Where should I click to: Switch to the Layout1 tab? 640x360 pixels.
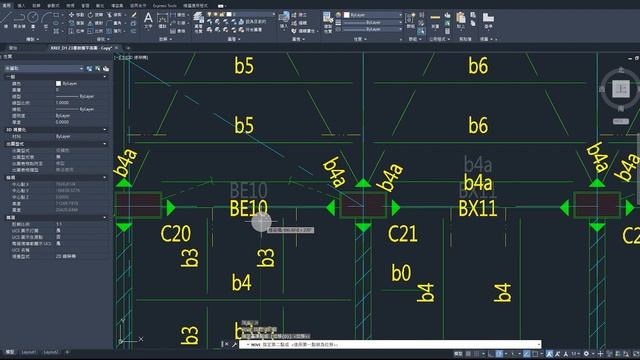[29, 352]
